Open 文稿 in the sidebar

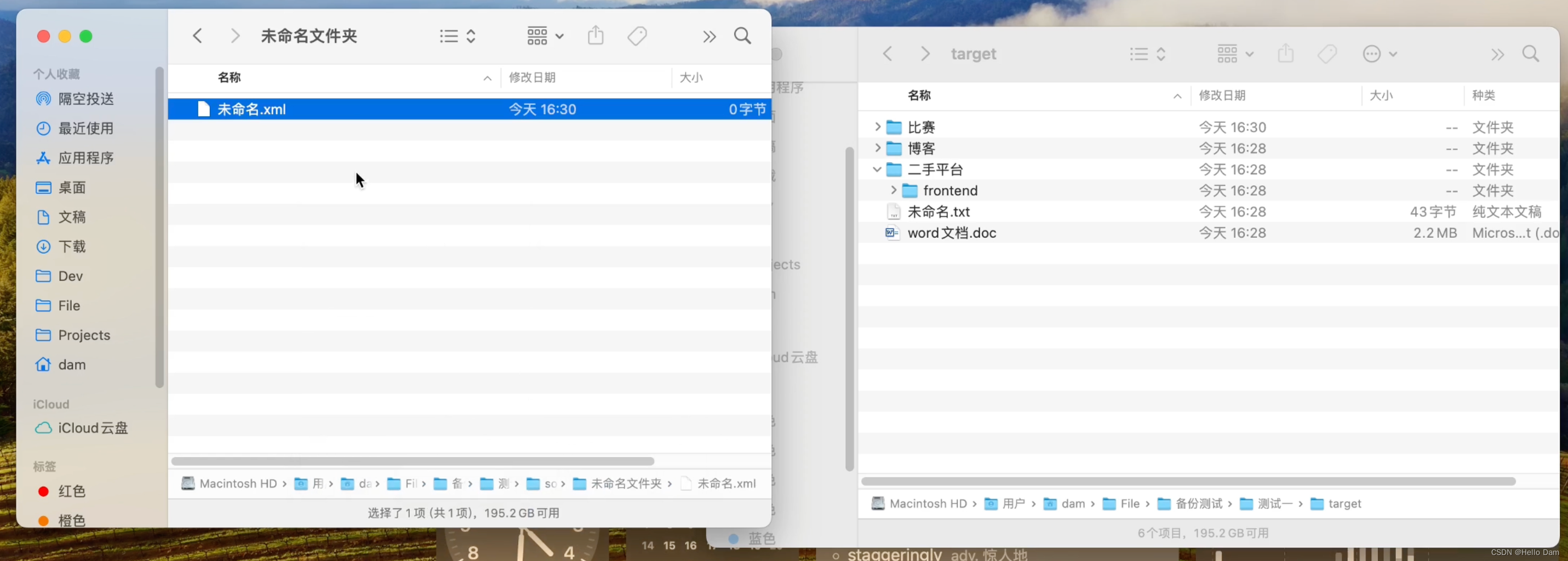point(72,217)
